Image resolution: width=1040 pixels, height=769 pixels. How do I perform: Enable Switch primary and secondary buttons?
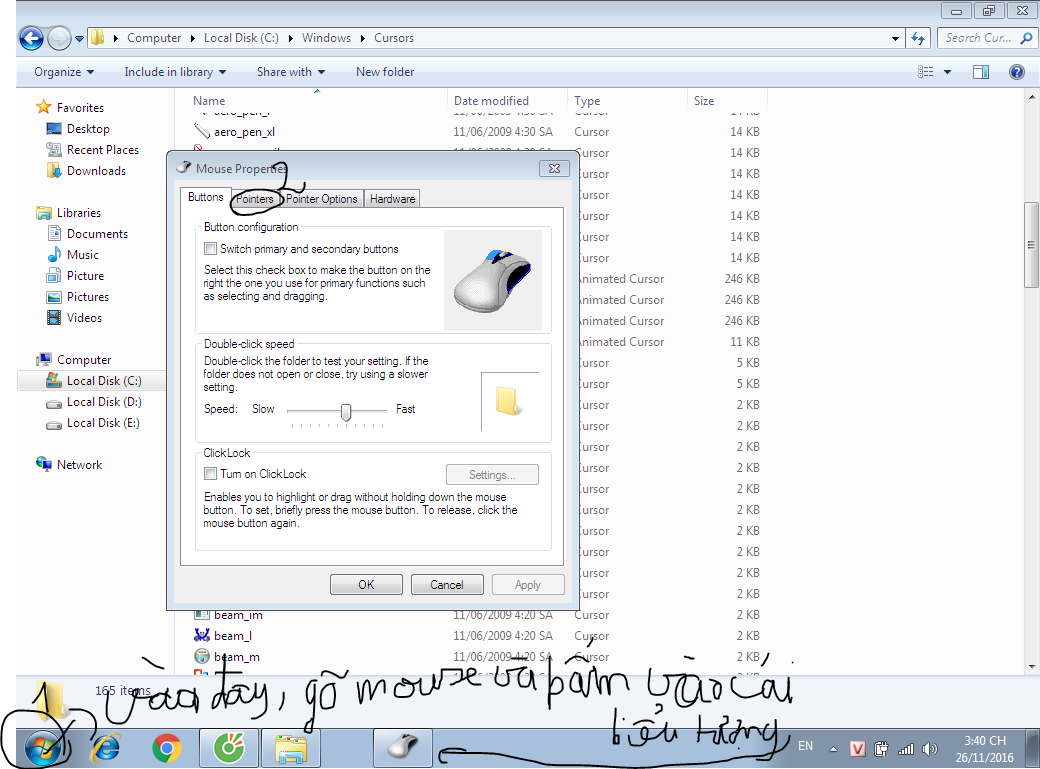(211, 249)
